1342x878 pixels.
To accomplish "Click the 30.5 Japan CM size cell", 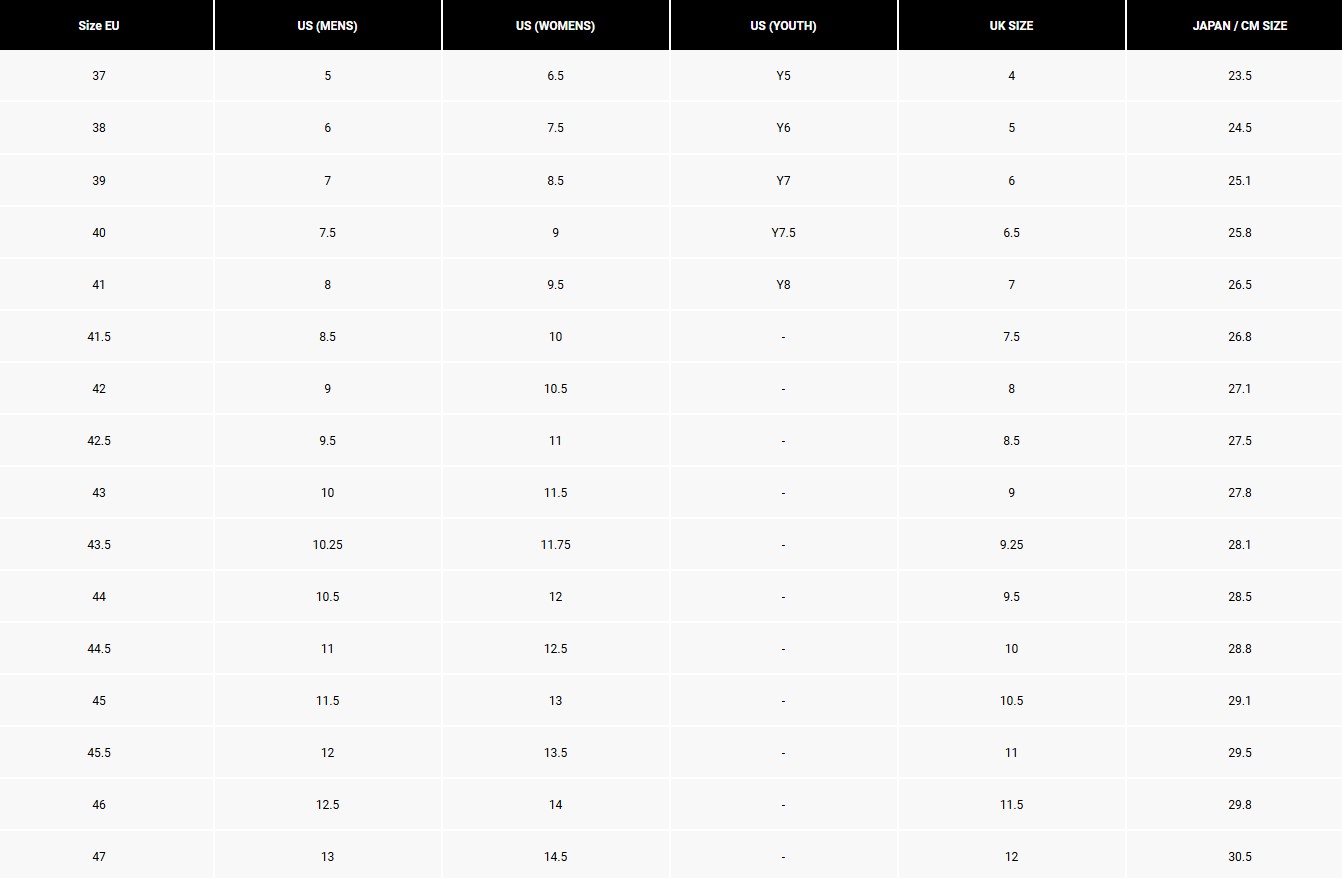I will coord(1239,857).
